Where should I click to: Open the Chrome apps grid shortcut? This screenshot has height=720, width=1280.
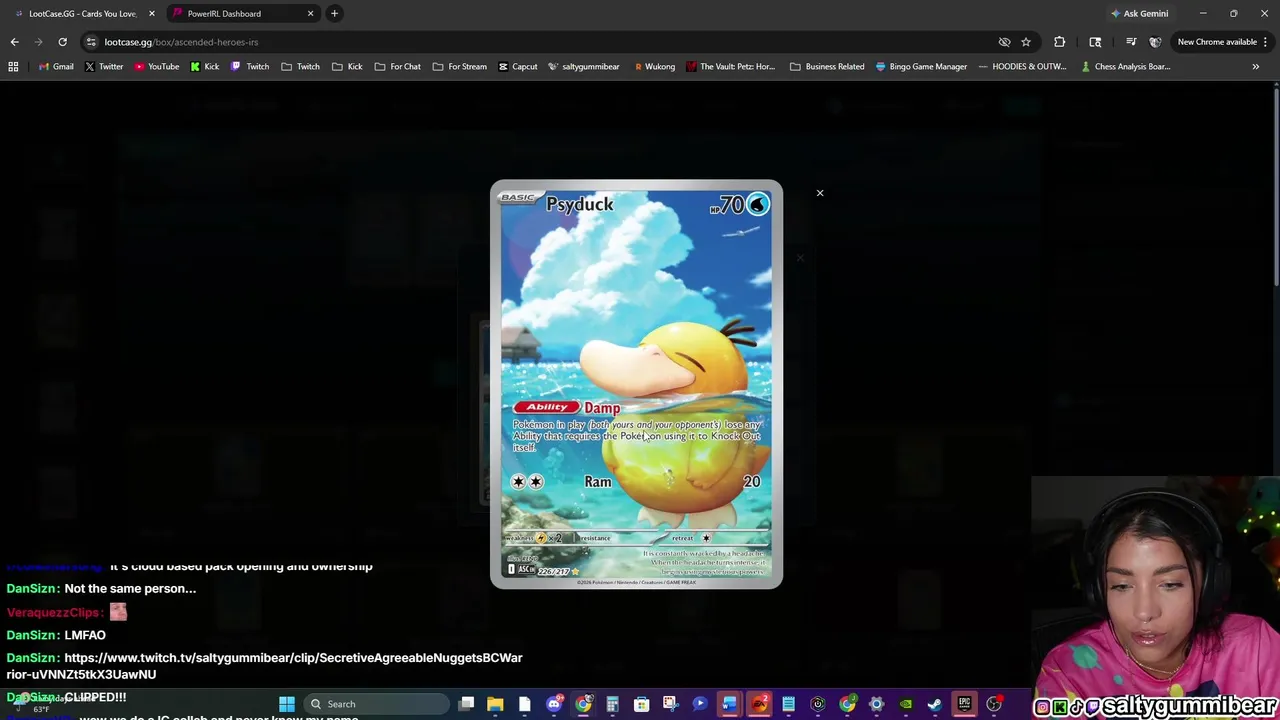tap(13, 67)
